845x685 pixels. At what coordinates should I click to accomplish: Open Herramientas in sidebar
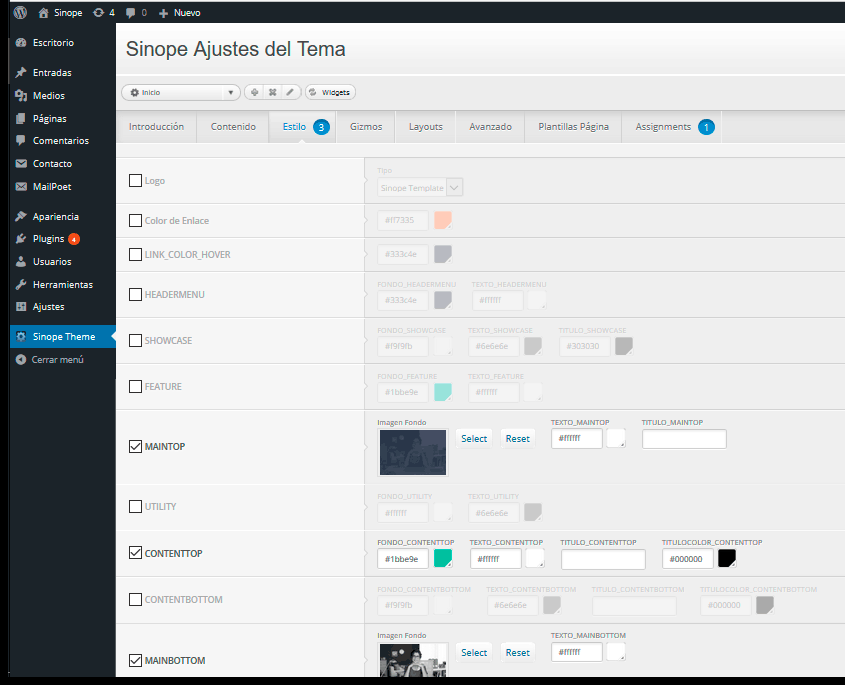pos(63,285)
